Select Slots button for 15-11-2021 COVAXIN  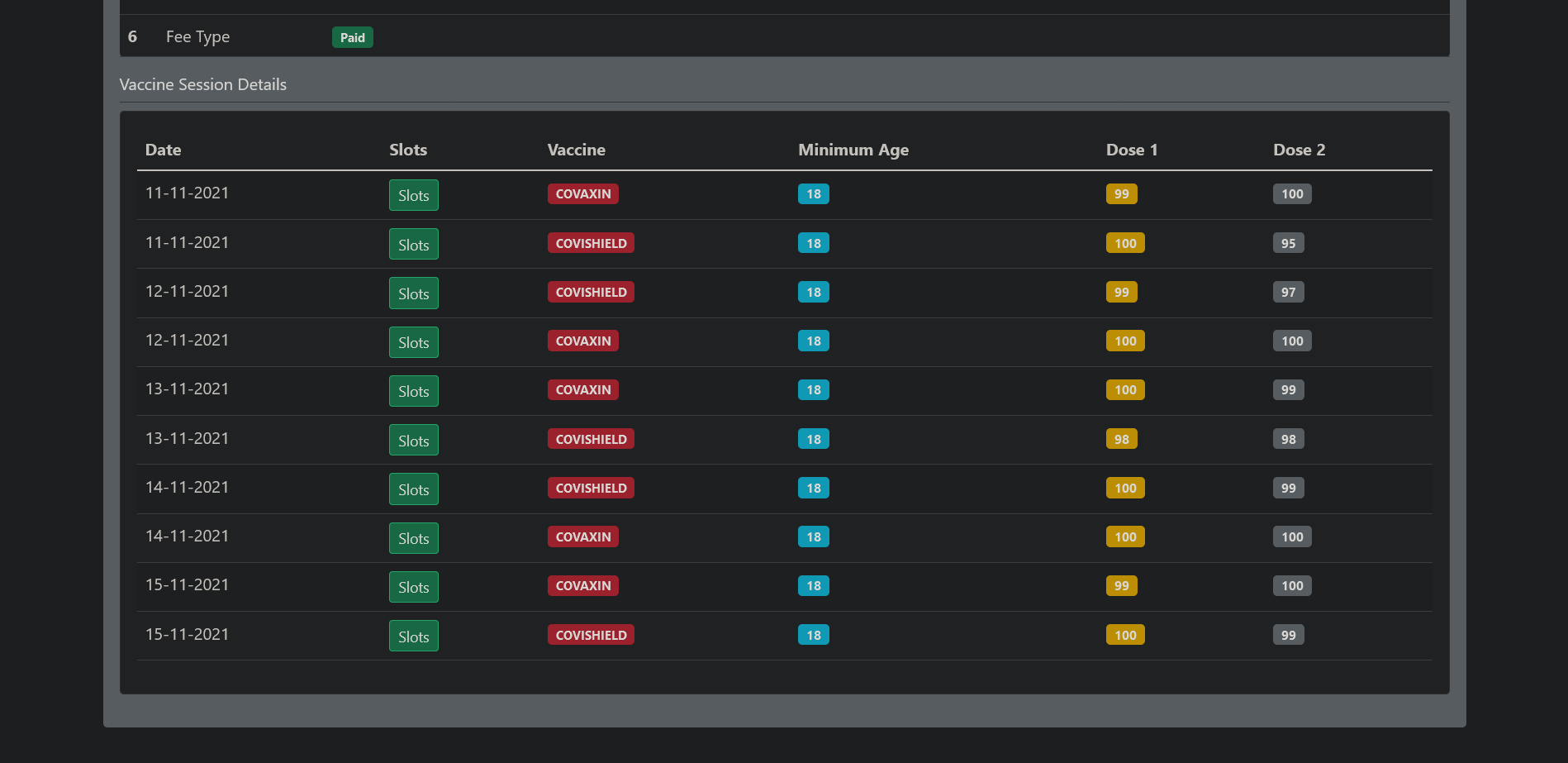414,587
